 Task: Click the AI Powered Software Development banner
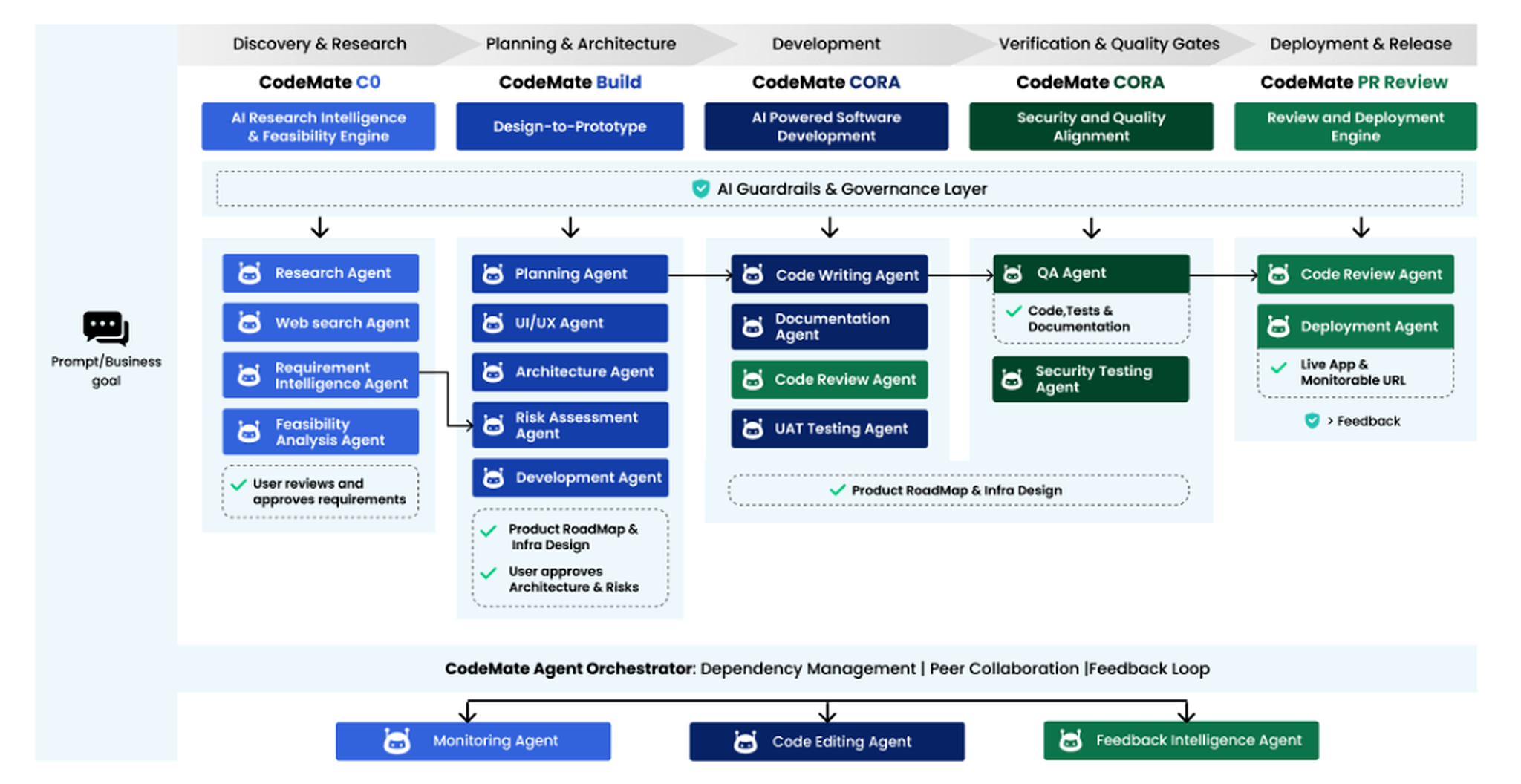826,127
